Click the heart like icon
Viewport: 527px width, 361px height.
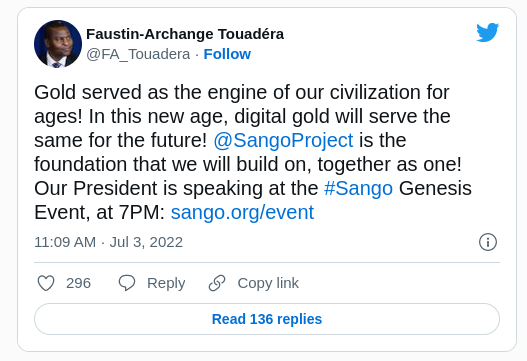tap(46, 283)
